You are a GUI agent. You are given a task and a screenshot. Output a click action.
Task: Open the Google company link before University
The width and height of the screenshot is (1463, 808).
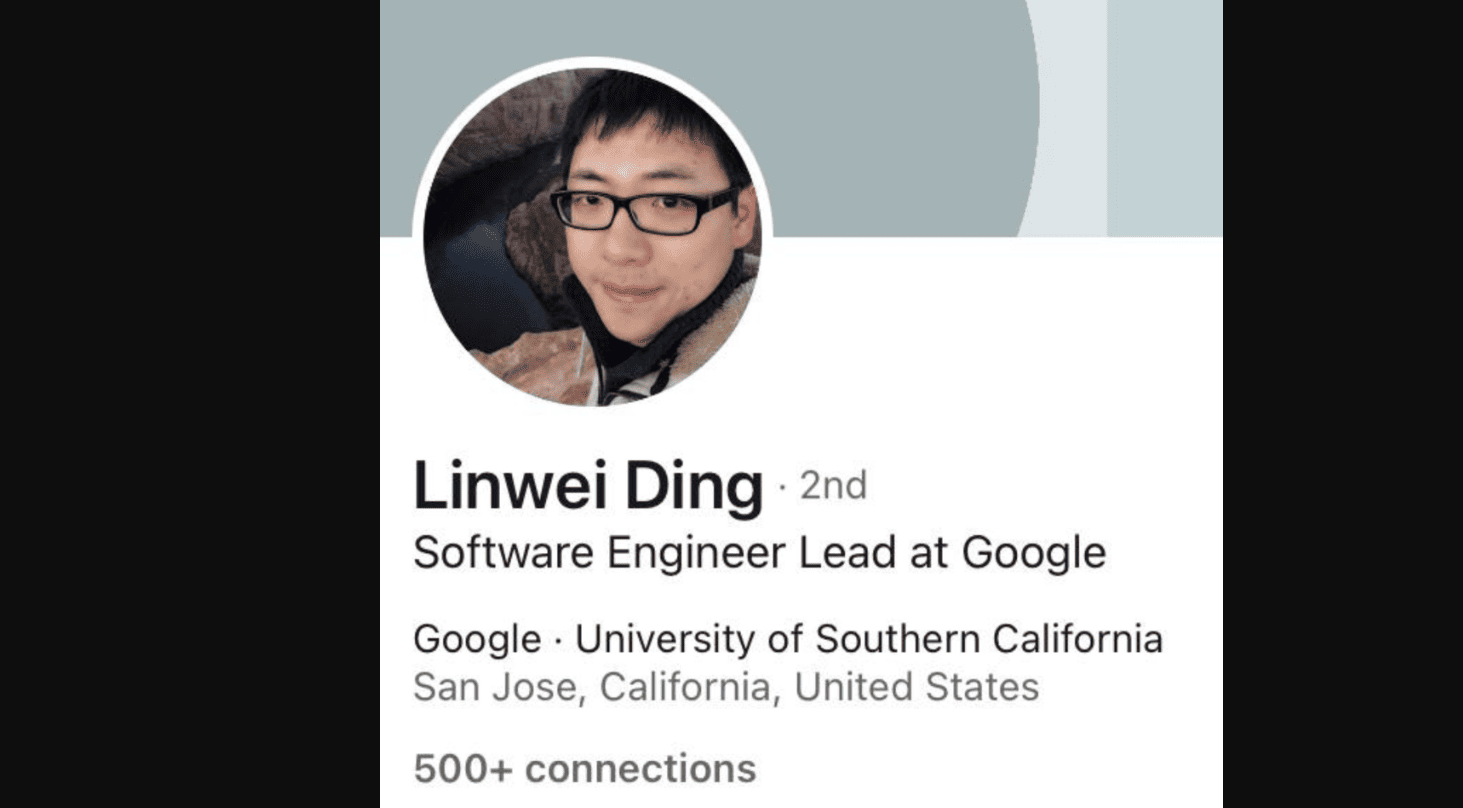pos(477,639)
